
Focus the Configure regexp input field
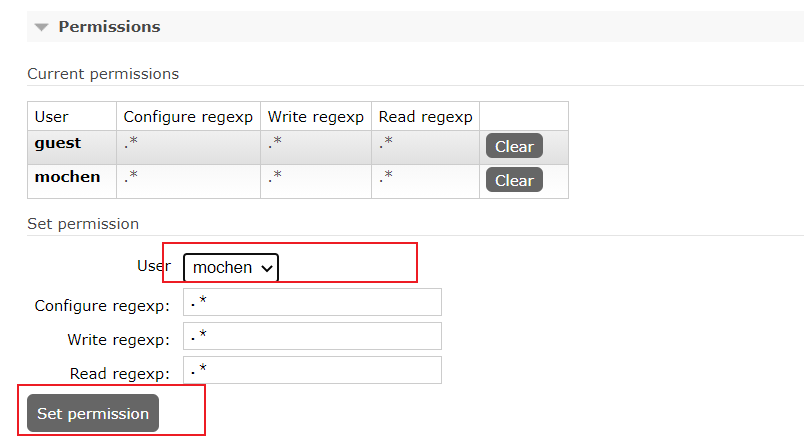pyautogui.click(x=312, y=302)
